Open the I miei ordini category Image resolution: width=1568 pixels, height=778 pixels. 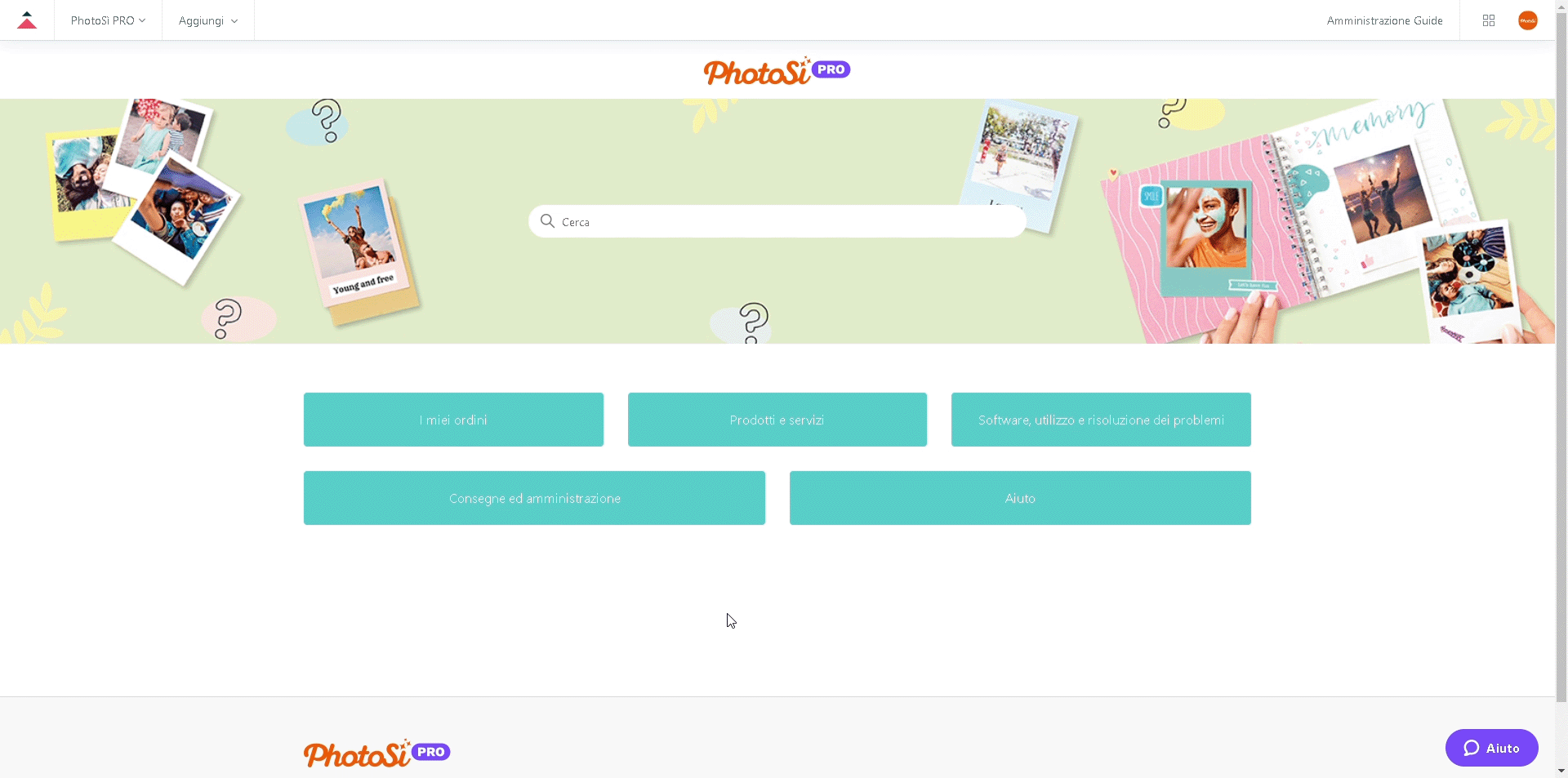453,420
